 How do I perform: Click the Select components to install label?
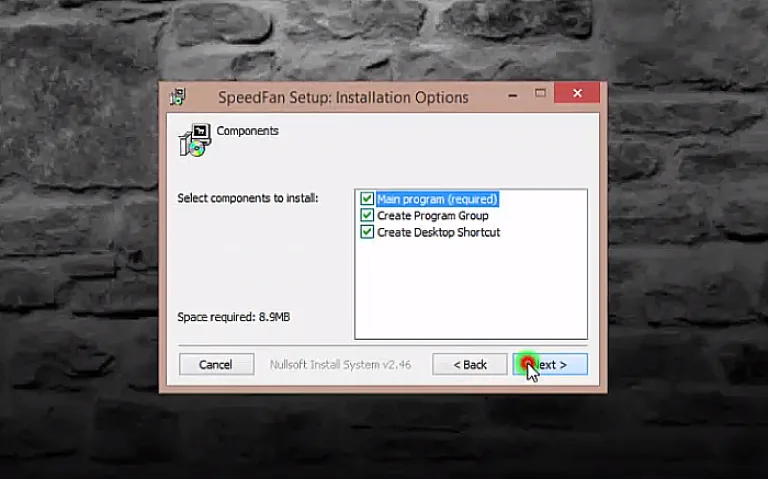(248, 198)
